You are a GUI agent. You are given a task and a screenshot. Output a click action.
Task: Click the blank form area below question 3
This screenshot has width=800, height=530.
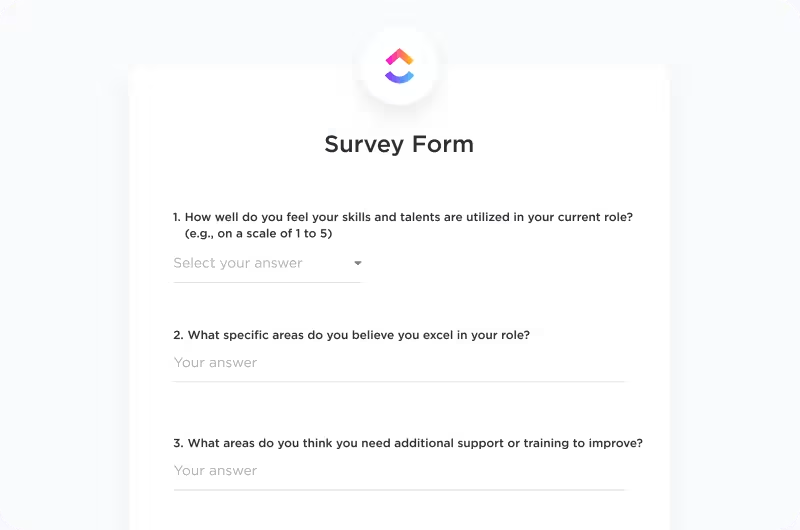coord(399,512)
